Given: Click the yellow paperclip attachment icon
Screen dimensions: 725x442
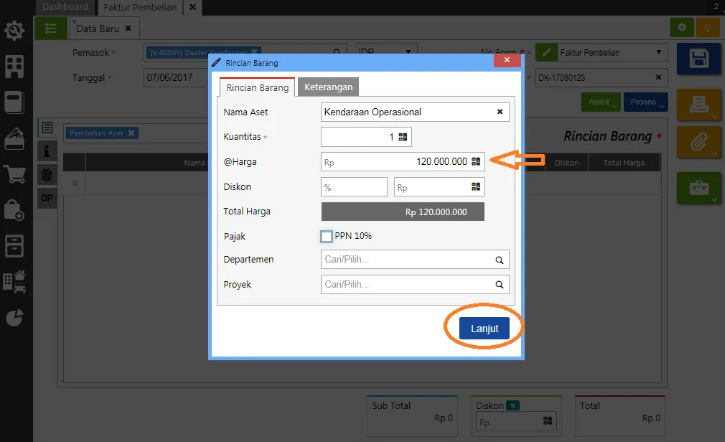Looking at the screenshot, I should pyautogui.click(x=699, y=142).
